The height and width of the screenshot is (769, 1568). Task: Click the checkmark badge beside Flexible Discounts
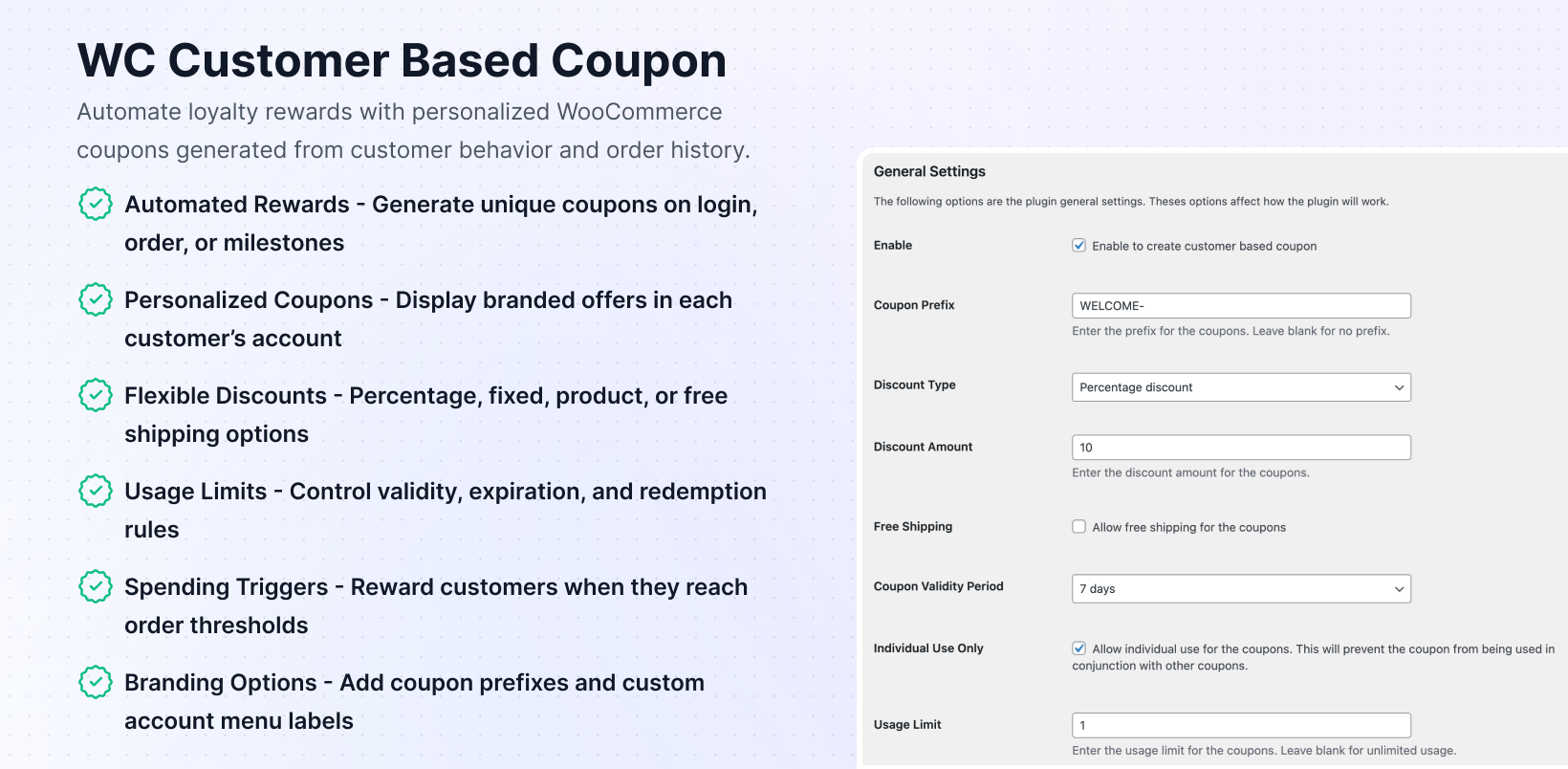[x=96, y=395]
